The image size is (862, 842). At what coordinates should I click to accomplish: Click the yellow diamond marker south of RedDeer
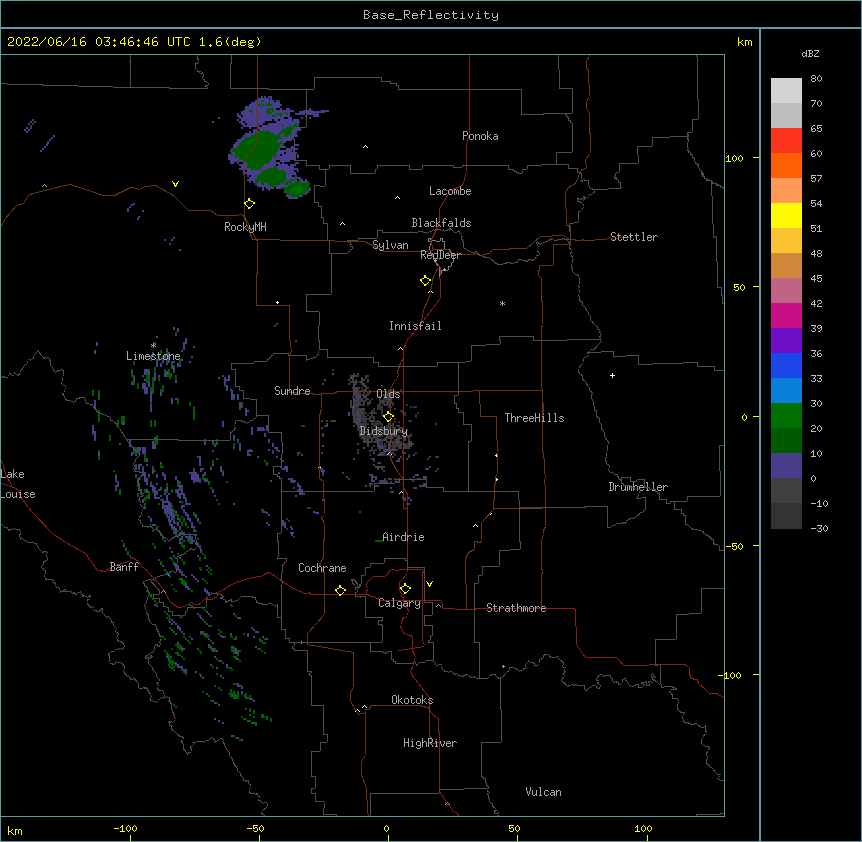click(x=426, y=280)
